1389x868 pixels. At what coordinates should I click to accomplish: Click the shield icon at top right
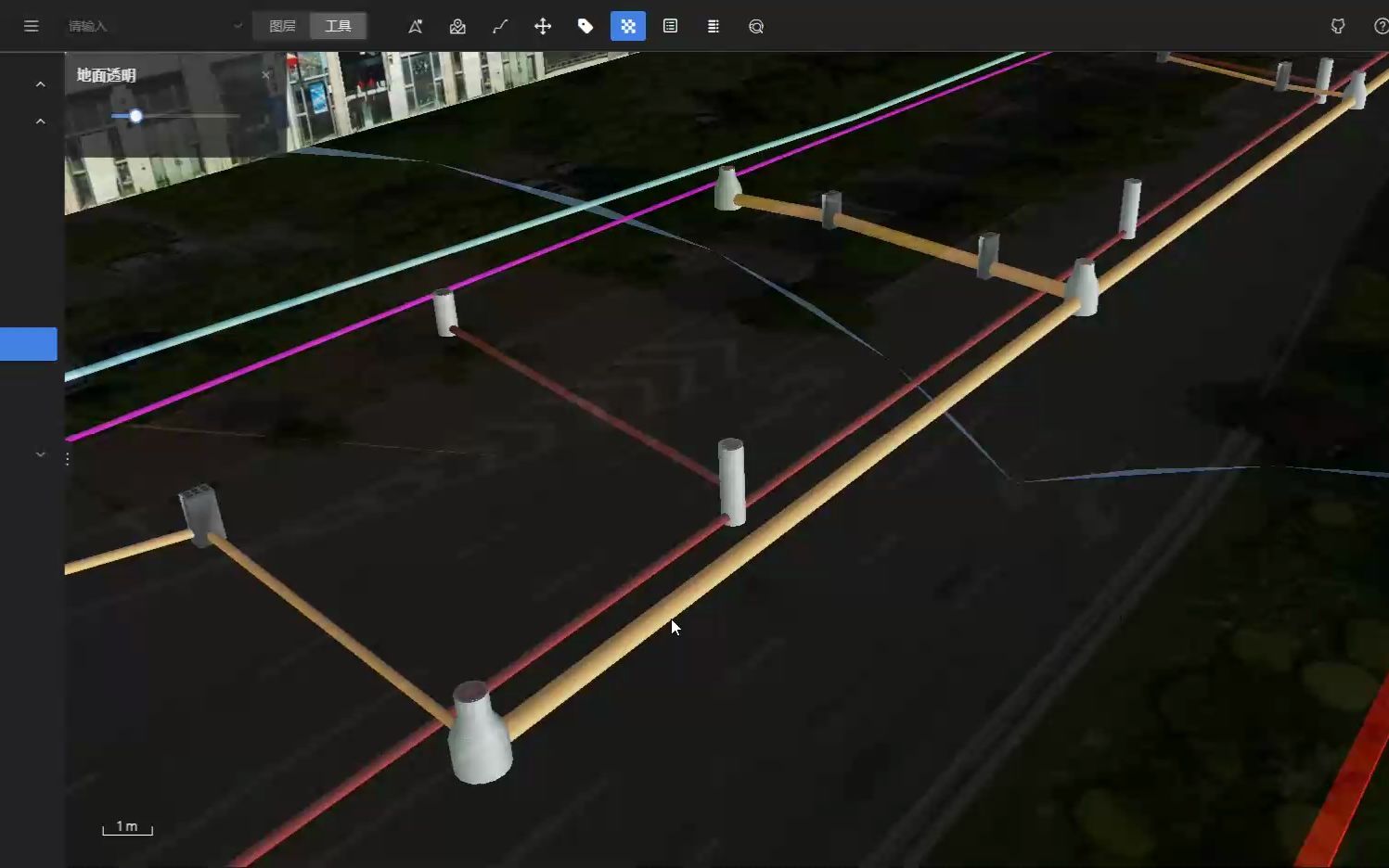(1338, 26)
